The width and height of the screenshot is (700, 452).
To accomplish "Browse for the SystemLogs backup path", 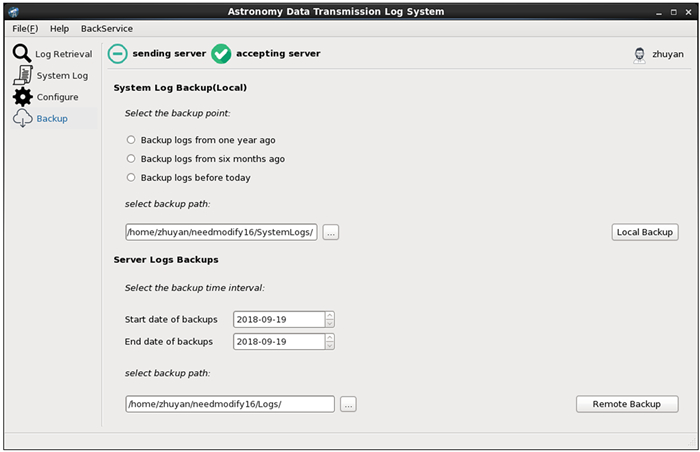I will 331,232.
